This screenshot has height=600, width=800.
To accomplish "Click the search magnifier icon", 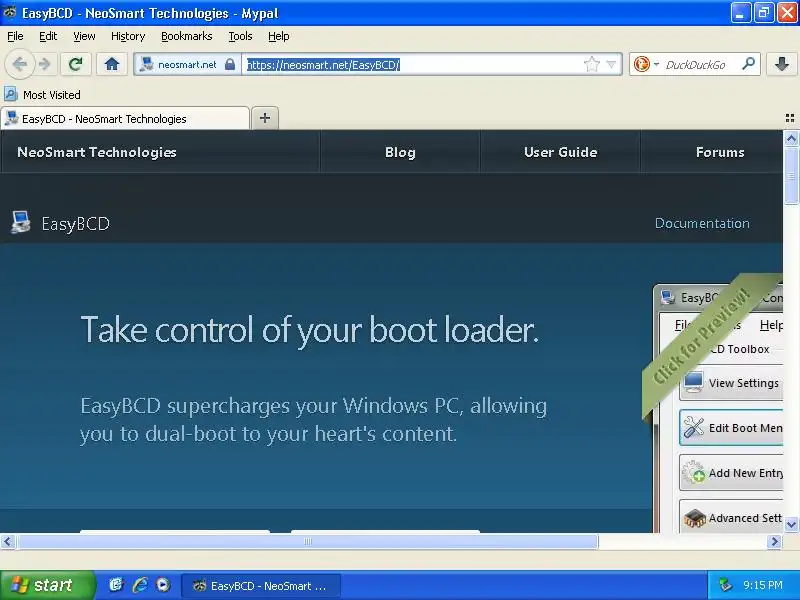I will 748,64.
